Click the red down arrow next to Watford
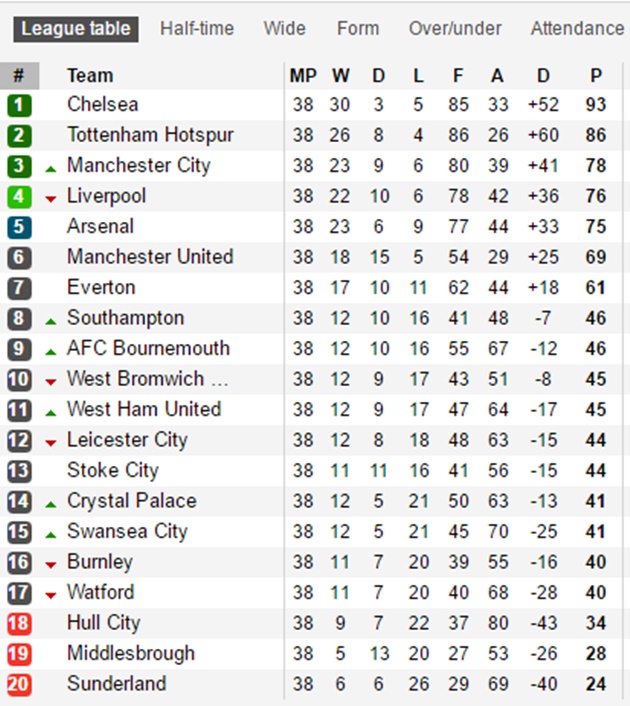The image size is (630, 706). pos(51,596)
